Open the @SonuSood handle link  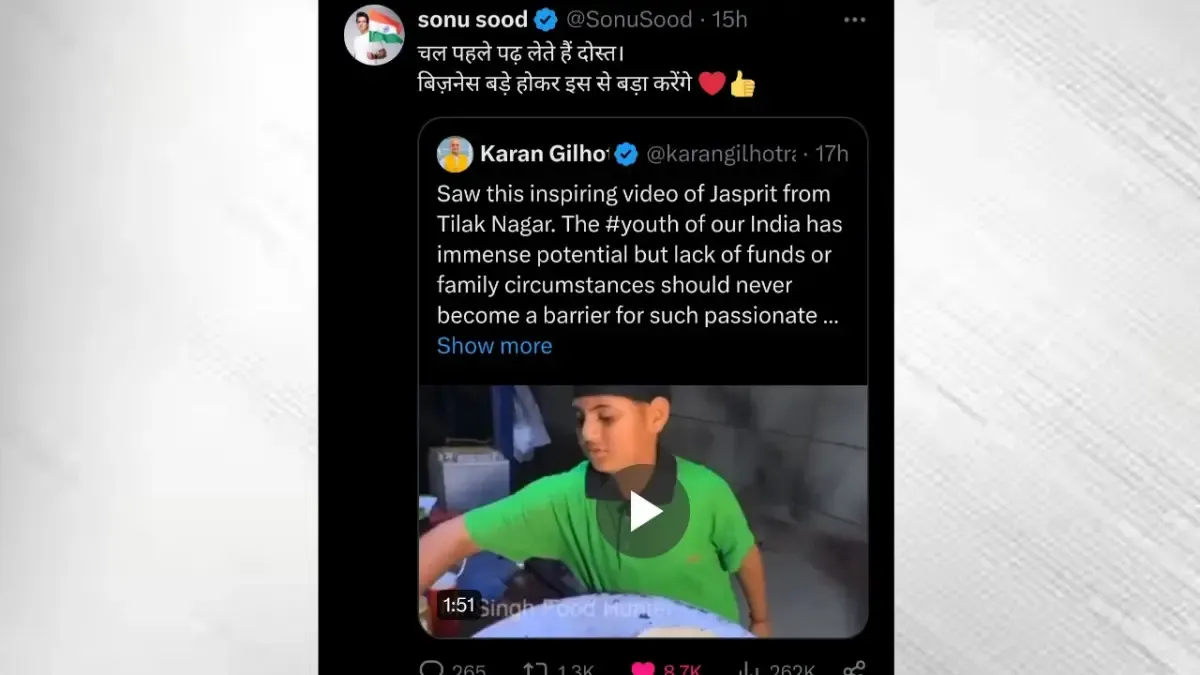click(630, 20)
